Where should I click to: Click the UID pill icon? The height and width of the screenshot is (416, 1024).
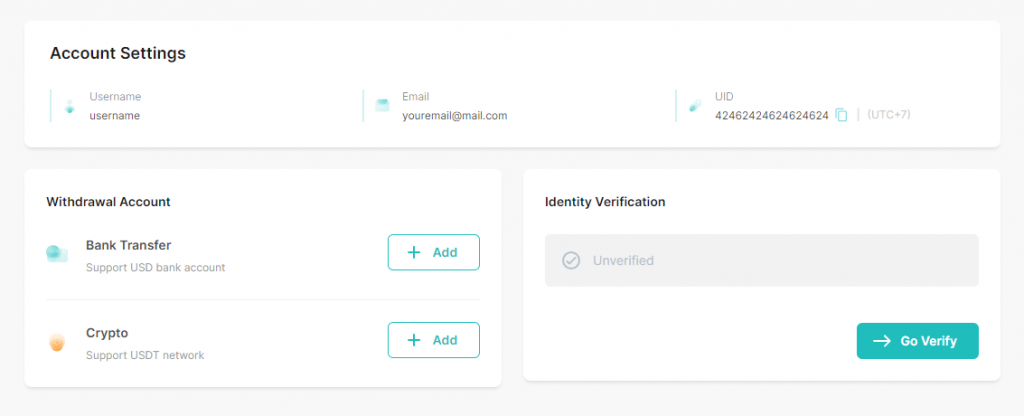(695, 106)
